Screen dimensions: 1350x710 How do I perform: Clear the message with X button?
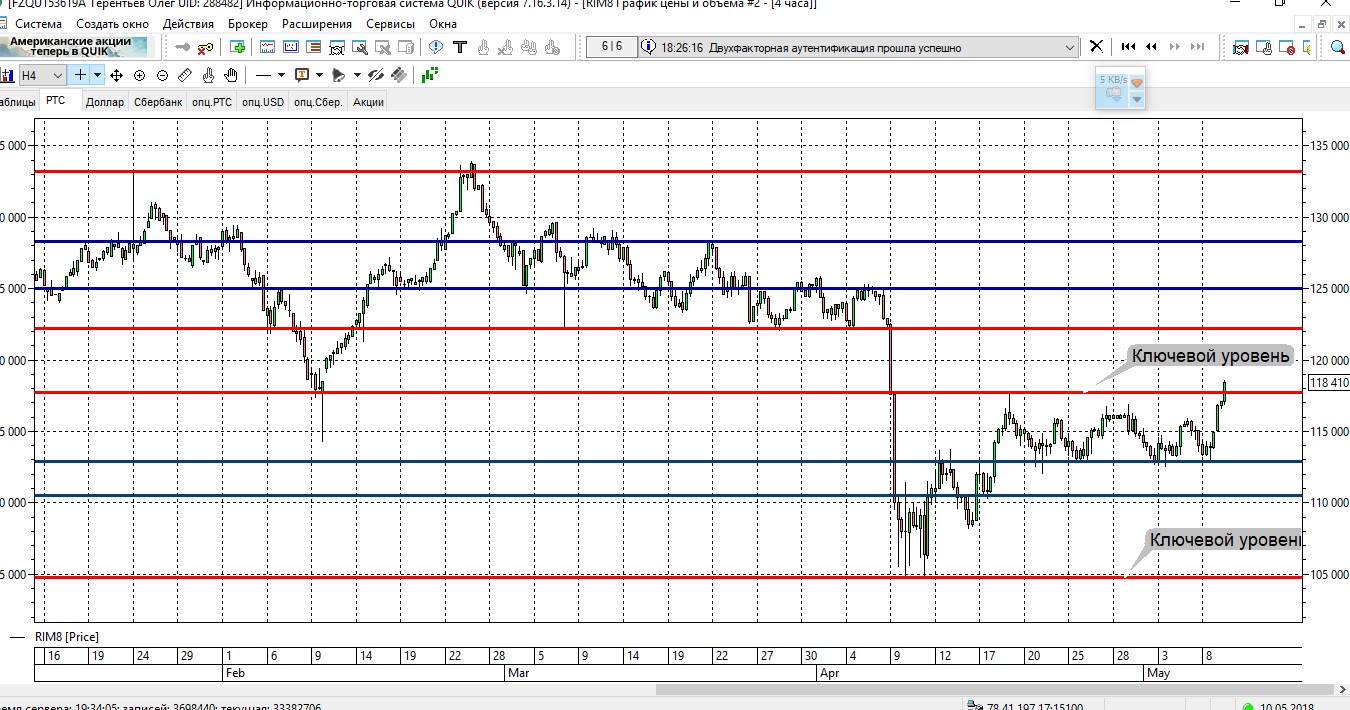[x=1096, y=47]
